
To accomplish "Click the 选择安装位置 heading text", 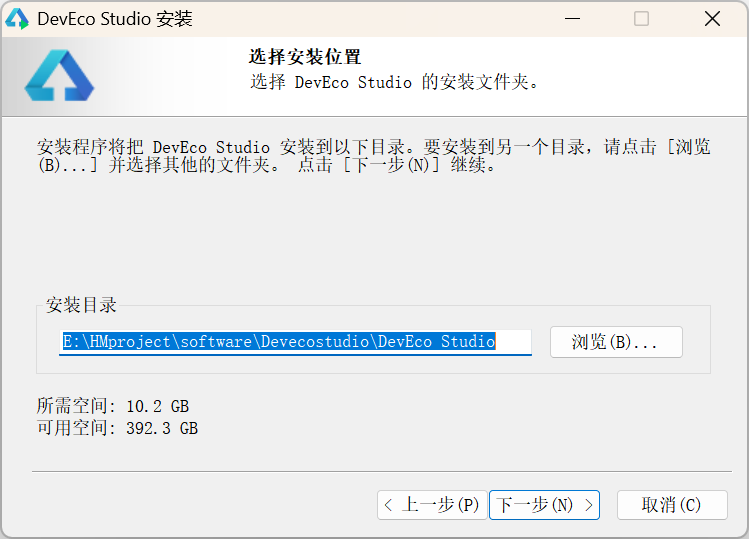I will click(x=305, y=57).
